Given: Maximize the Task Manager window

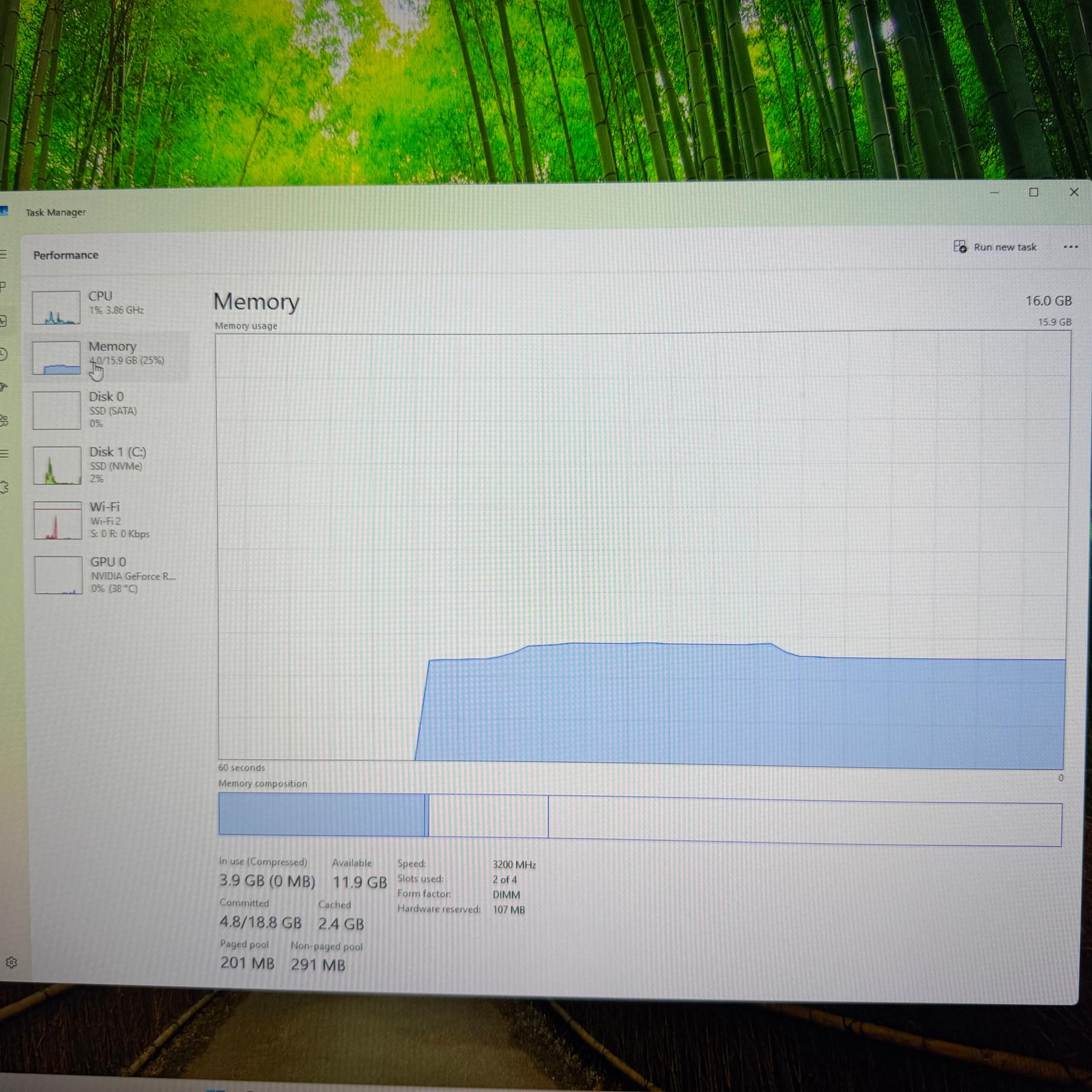Looking at the screenshot, I should (1033, 192).
